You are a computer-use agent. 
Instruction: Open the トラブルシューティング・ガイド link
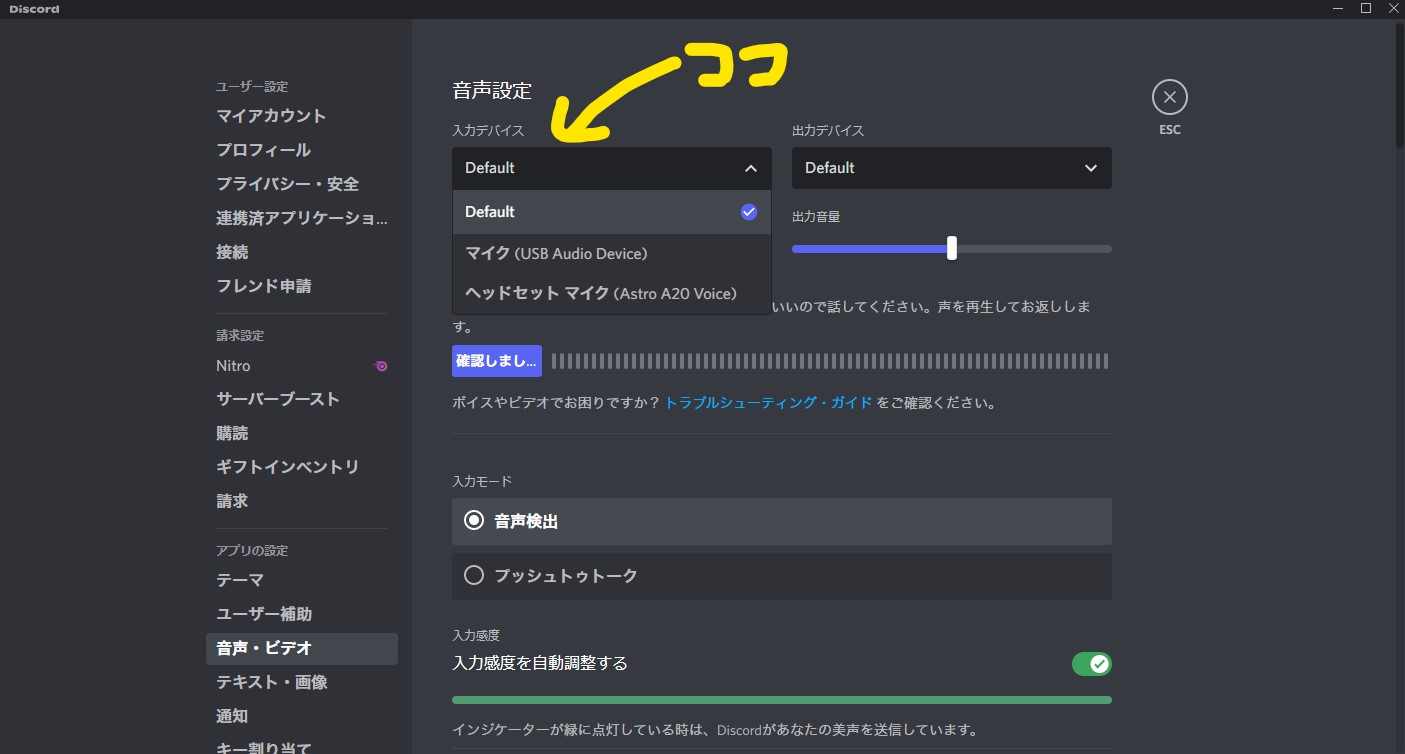coord(769,403)
